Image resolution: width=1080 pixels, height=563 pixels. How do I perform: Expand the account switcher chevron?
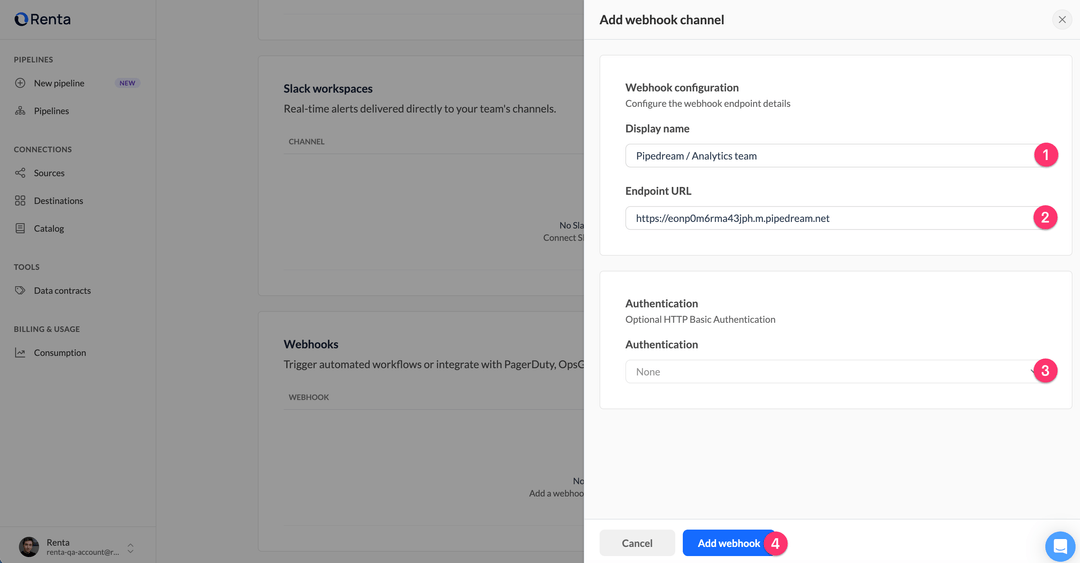pos(130,548)
